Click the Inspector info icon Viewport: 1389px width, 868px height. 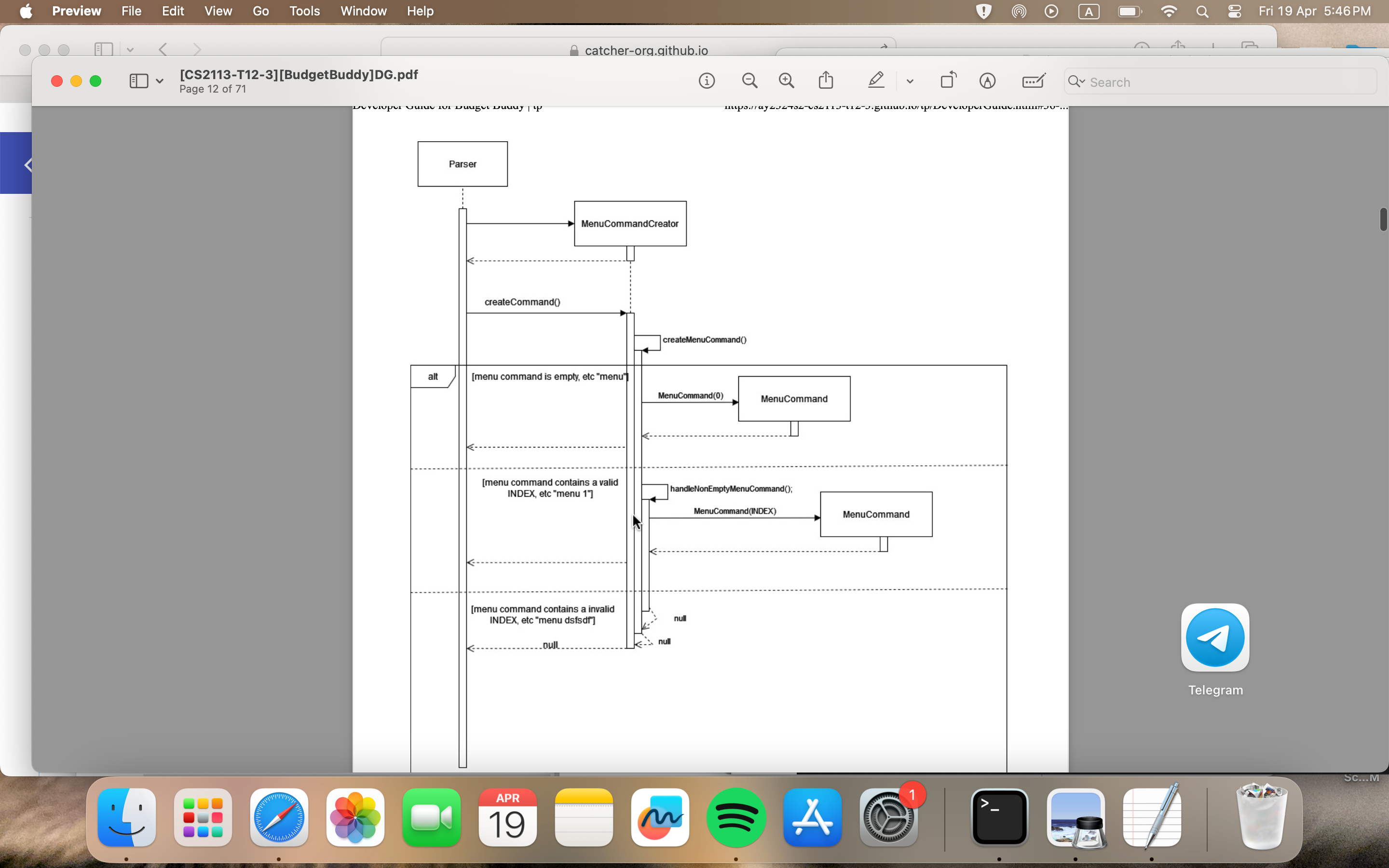click(x=707, y=81)
